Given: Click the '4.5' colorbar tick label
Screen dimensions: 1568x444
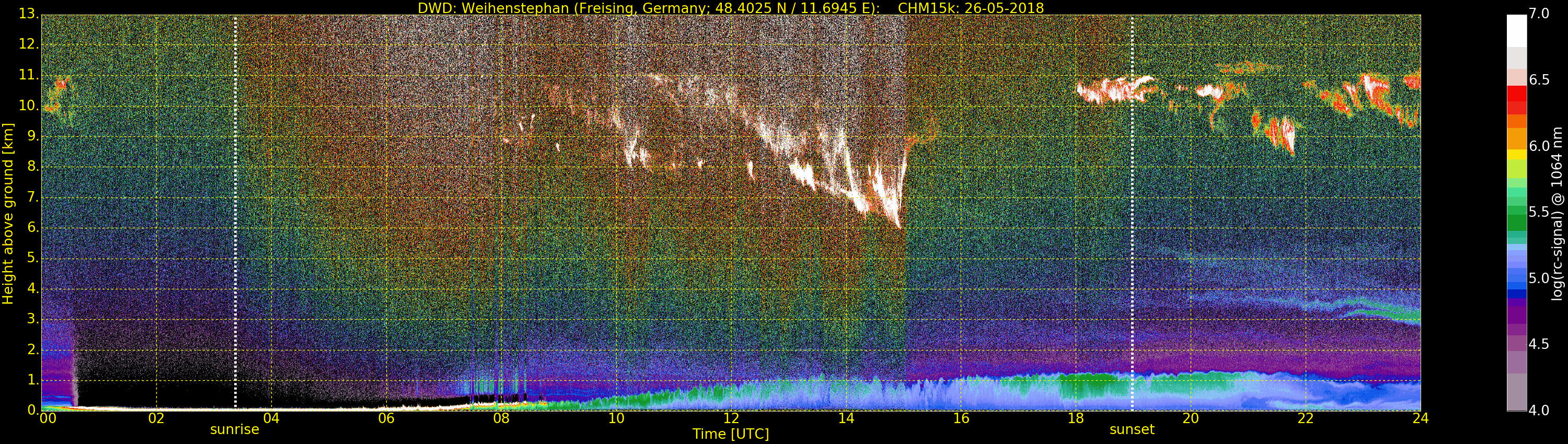Looking at the screenshot, I should (x=1539, y=344).
